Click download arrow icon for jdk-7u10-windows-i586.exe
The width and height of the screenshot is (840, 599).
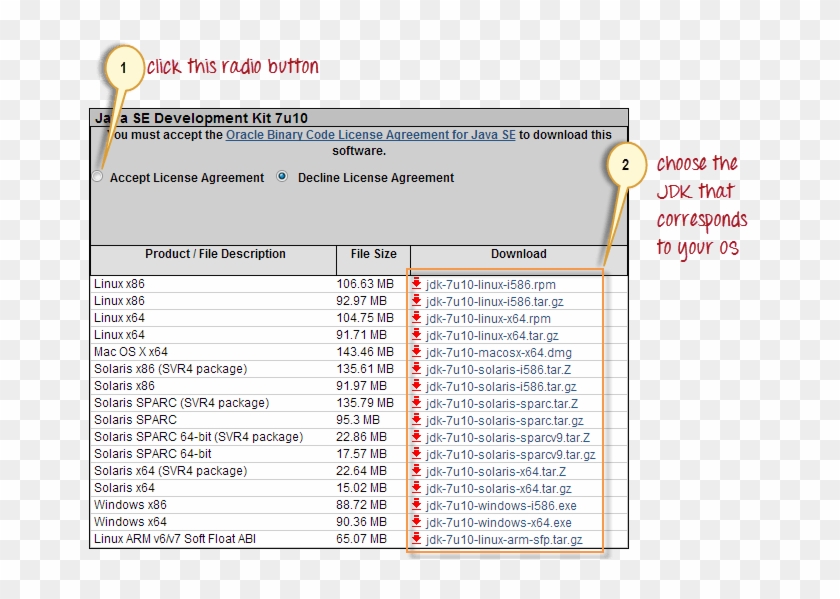point(416,505)
